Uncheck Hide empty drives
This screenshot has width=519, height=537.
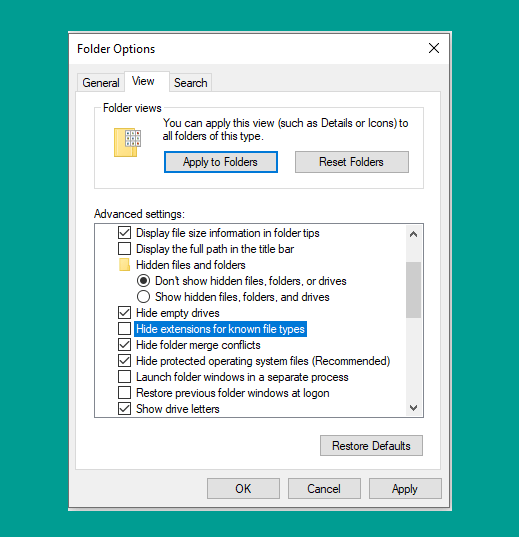click(124, 312)
